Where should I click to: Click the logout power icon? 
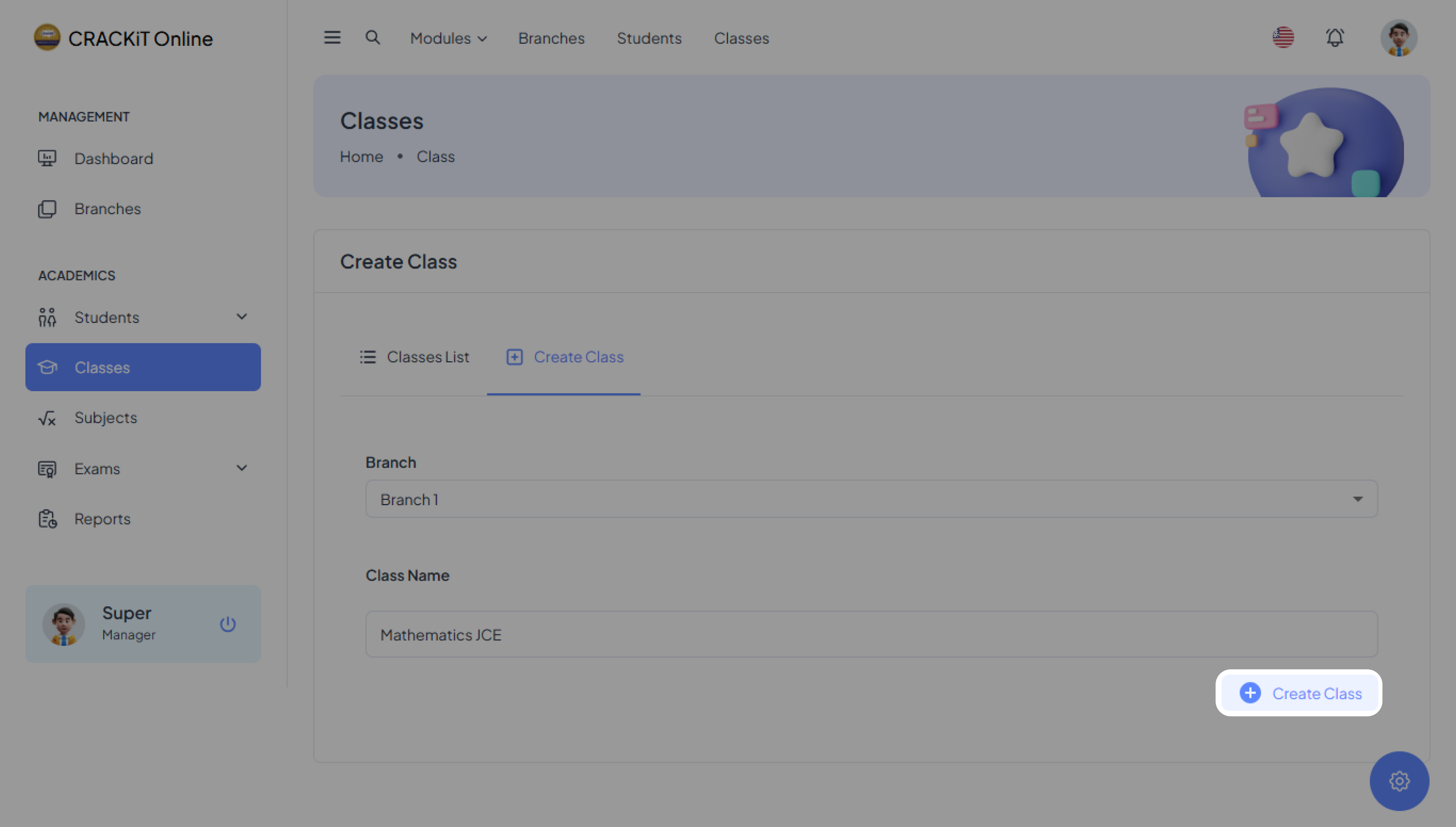point(228,623)
